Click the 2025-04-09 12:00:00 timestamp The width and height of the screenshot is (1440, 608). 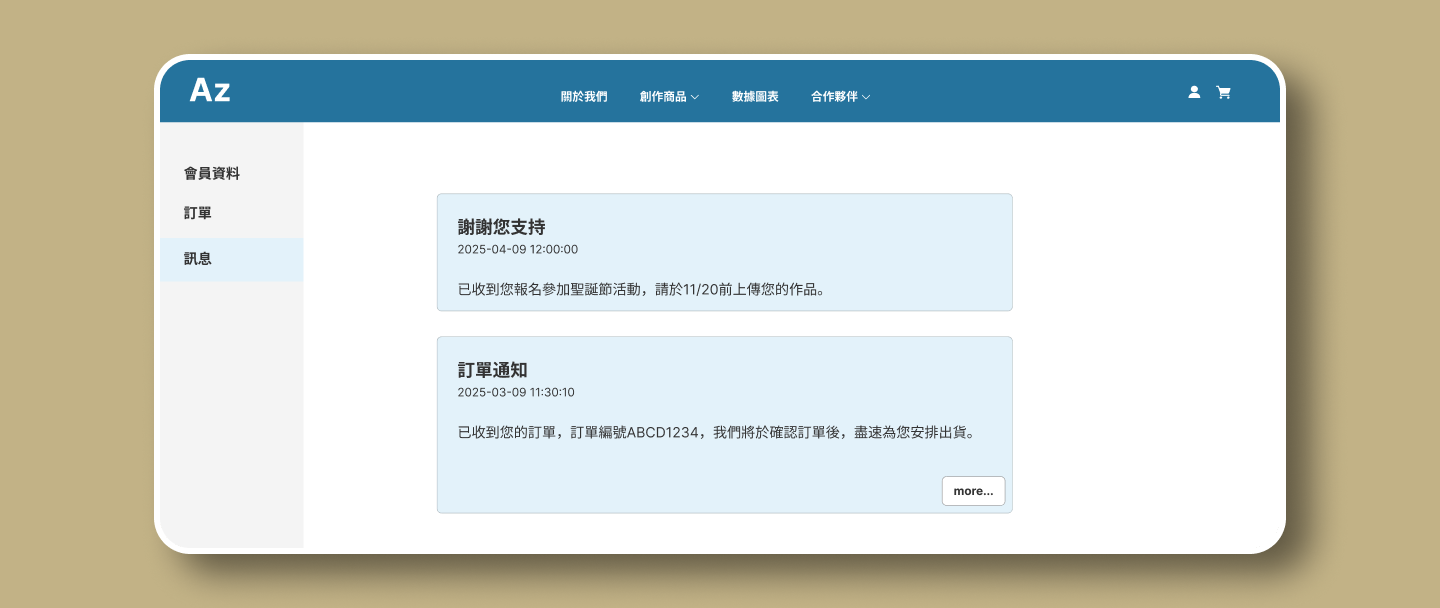tap(517, 249)
